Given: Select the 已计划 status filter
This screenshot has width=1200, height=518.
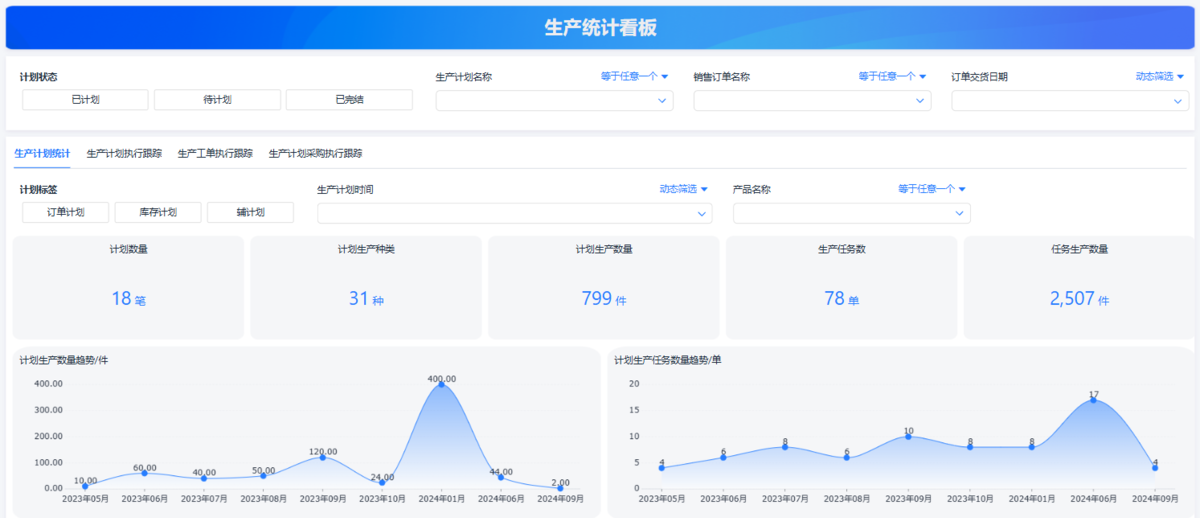Looking at the screenshot, I should tap(85, 100).
